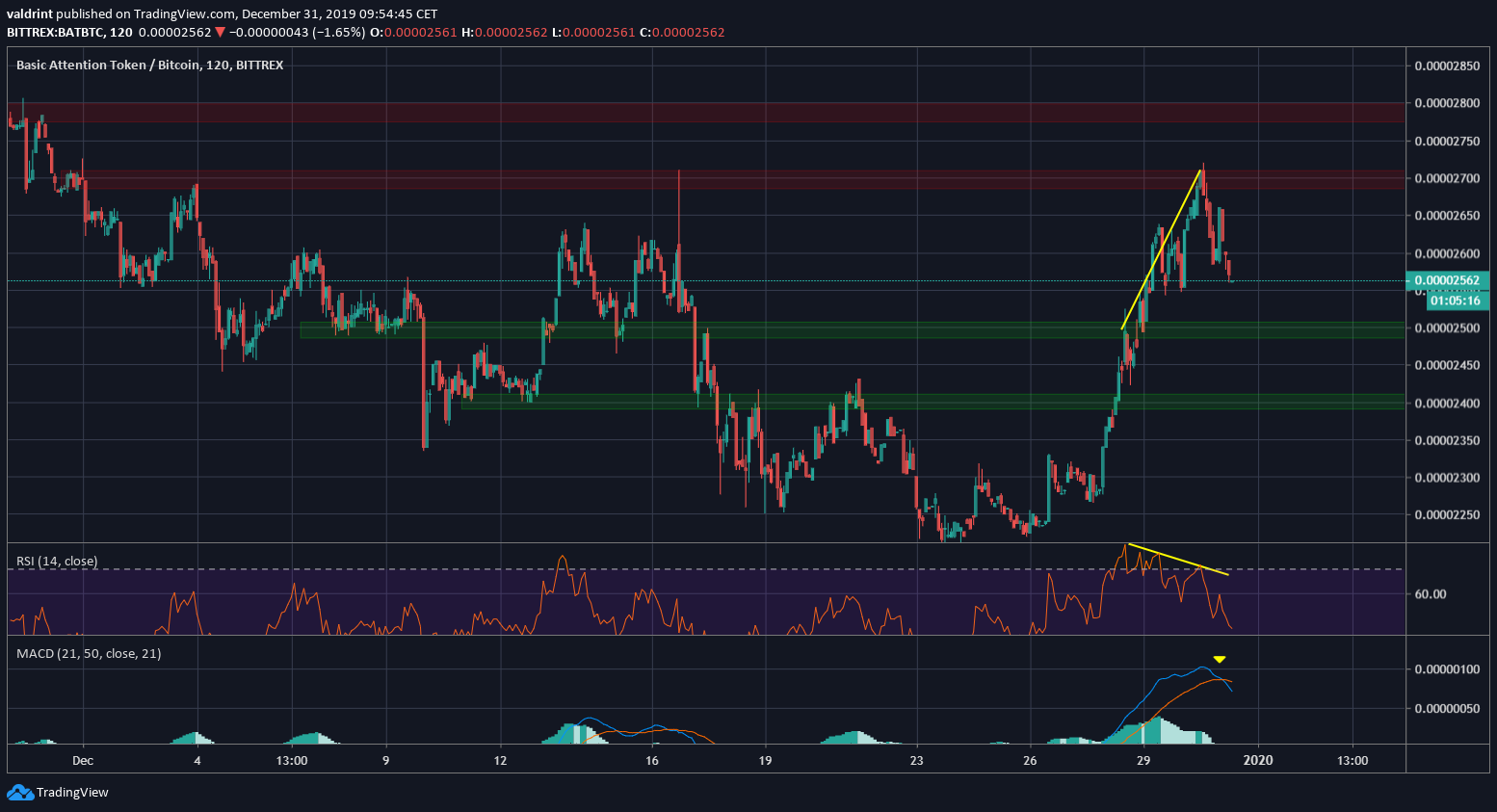Select the green support zone at 0.00002500

[848, 329]
